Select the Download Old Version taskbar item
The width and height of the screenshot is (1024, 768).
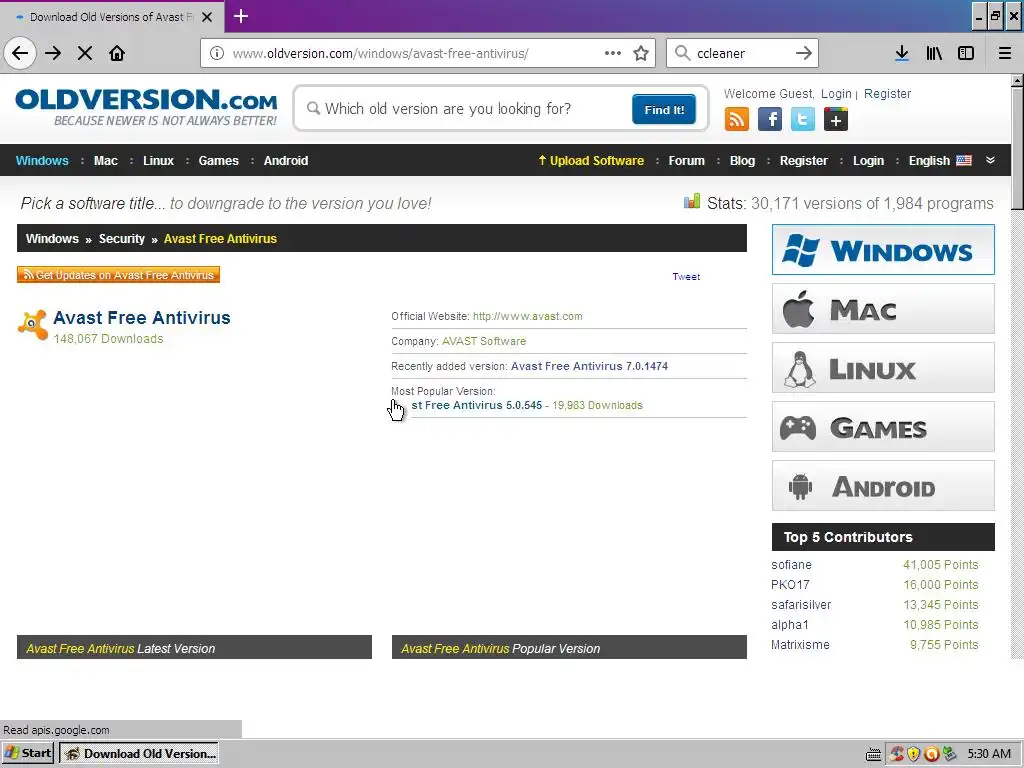coord(139,753)
